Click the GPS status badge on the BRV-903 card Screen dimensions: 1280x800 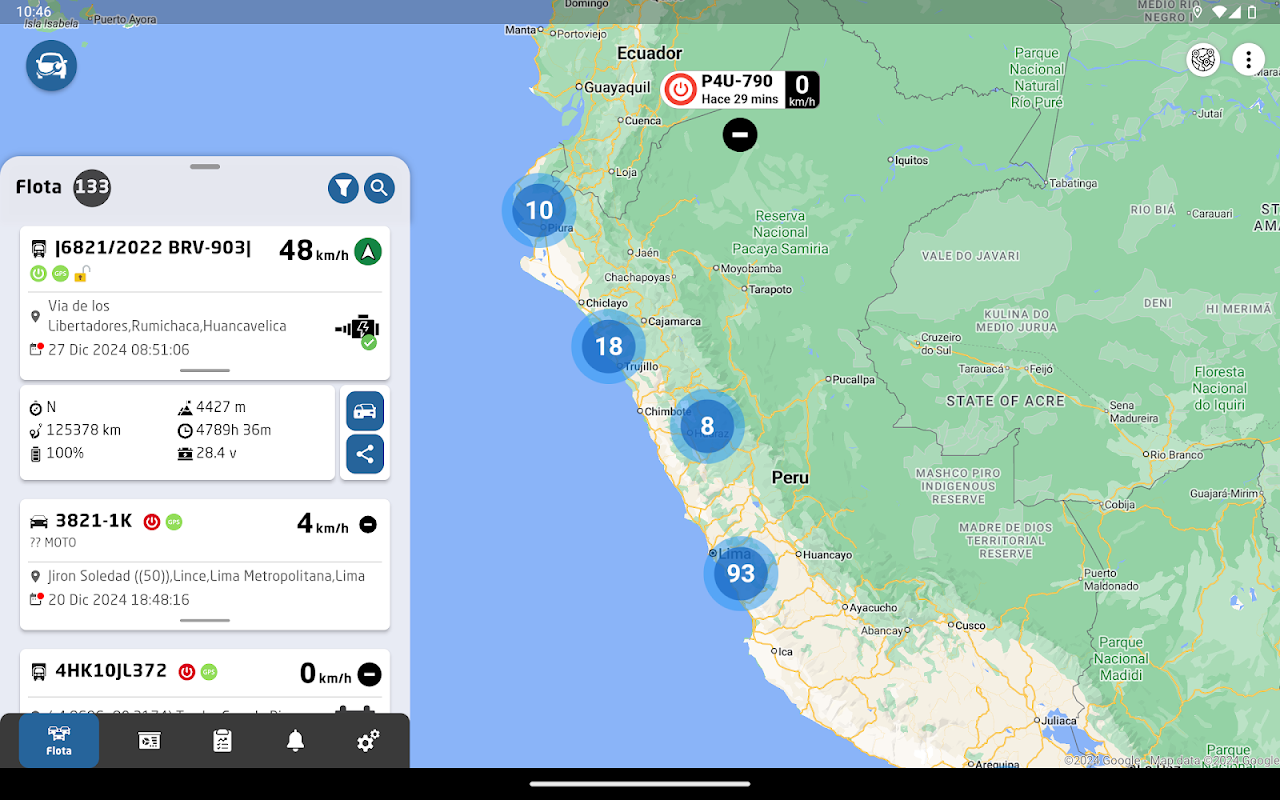[60, 273]
